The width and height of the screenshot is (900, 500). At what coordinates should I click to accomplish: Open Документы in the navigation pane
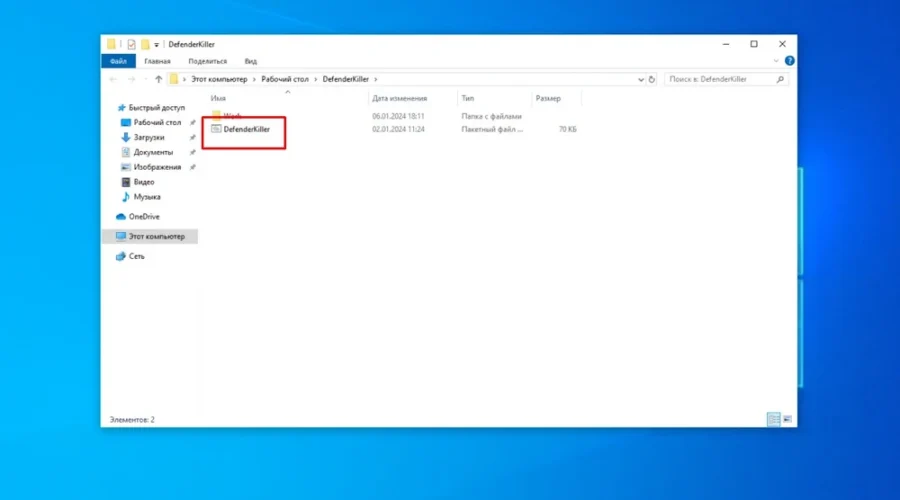[153, 152]
